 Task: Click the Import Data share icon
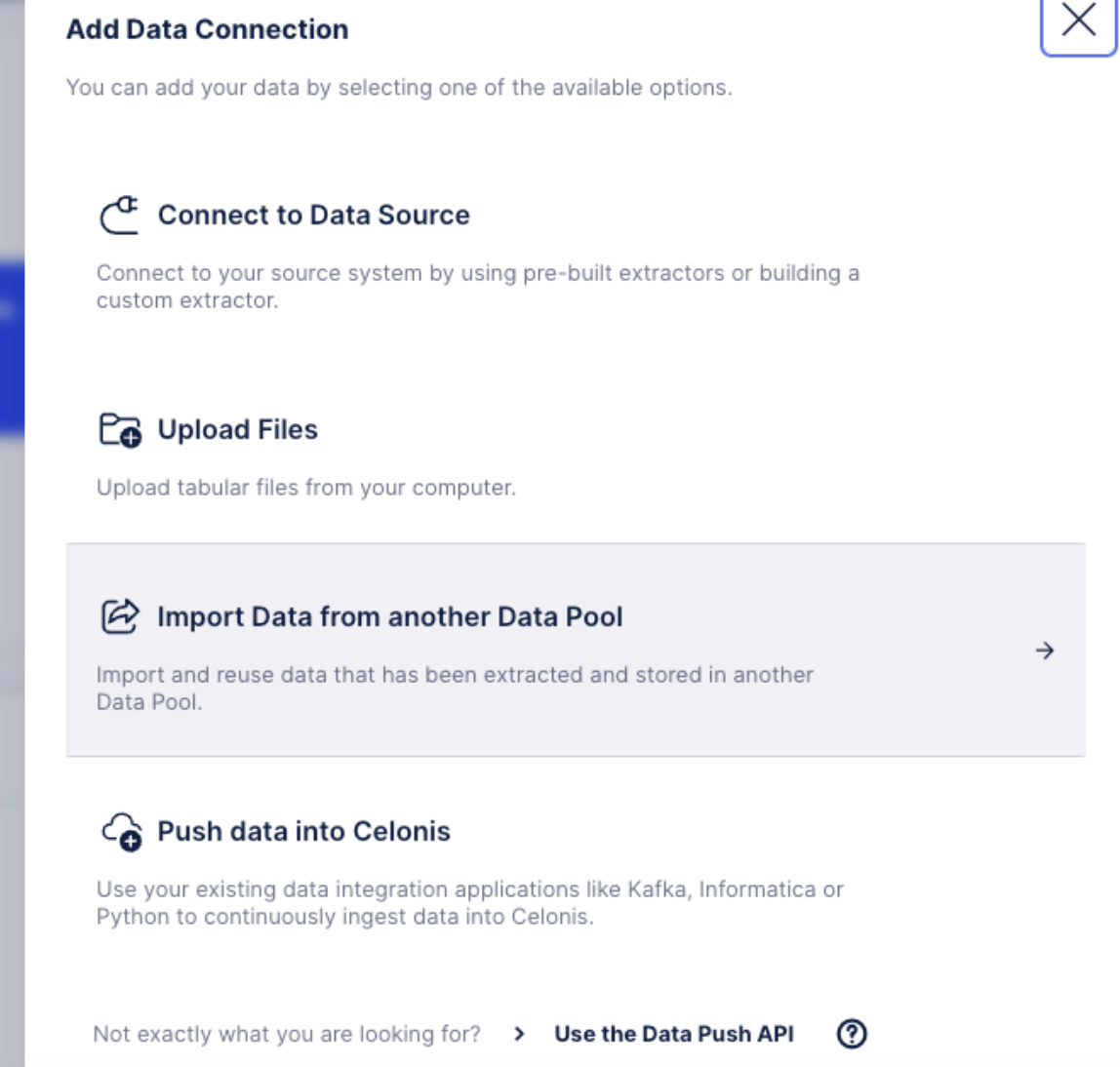pyautogui.click(x=120, y=617)
